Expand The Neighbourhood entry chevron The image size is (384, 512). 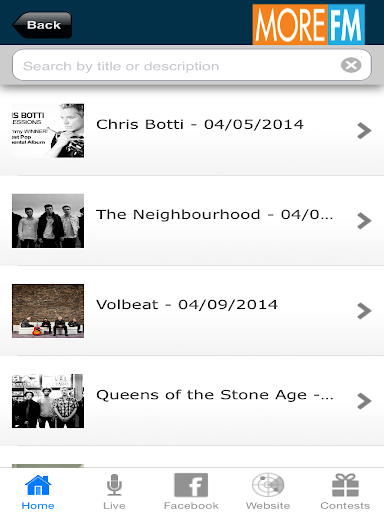pyautogui.click(x=364, y=221)
